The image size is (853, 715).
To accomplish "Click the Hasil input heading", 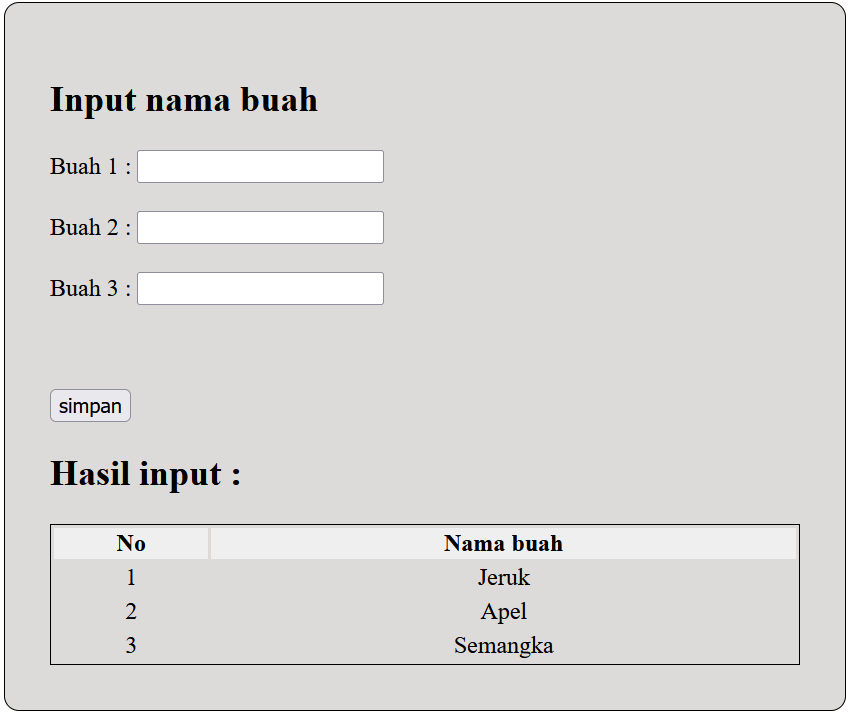I will tap(144, 473).
